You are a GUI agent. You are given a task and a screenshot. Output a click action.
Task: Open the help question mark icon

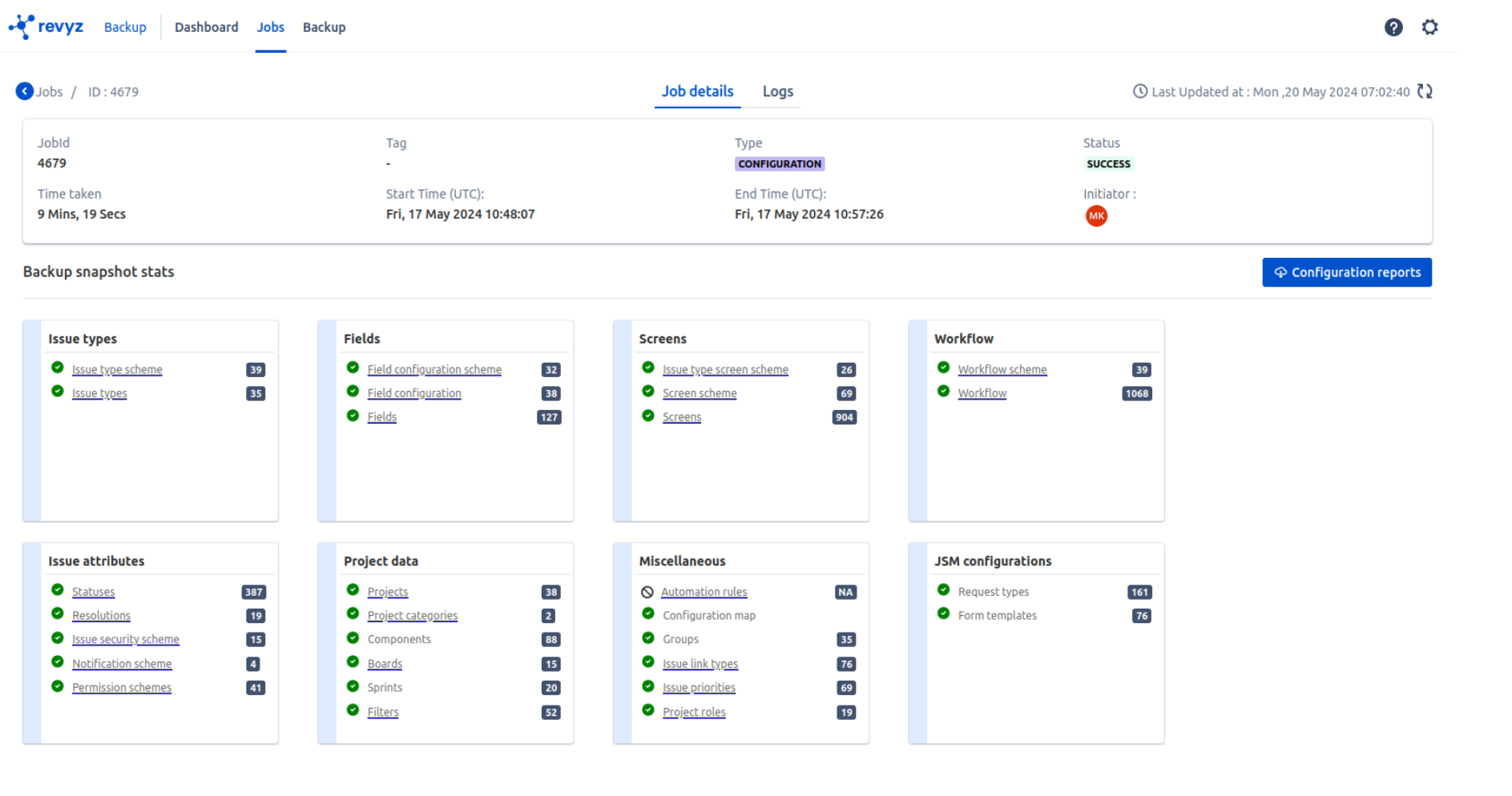point(1393,27)
